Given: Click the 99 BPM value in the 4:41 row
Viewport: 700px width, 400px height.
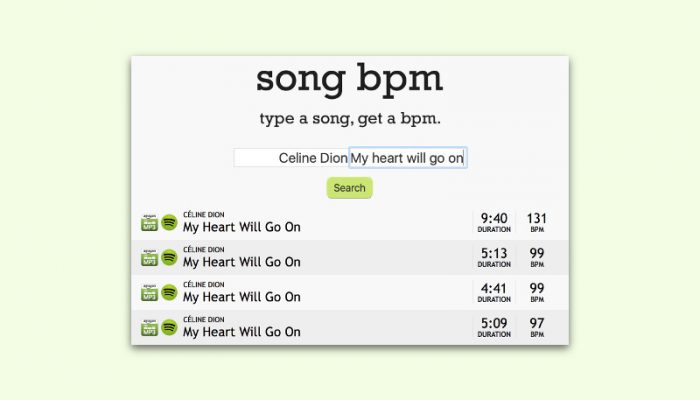Looking at the screenshot, I should 537,288.
